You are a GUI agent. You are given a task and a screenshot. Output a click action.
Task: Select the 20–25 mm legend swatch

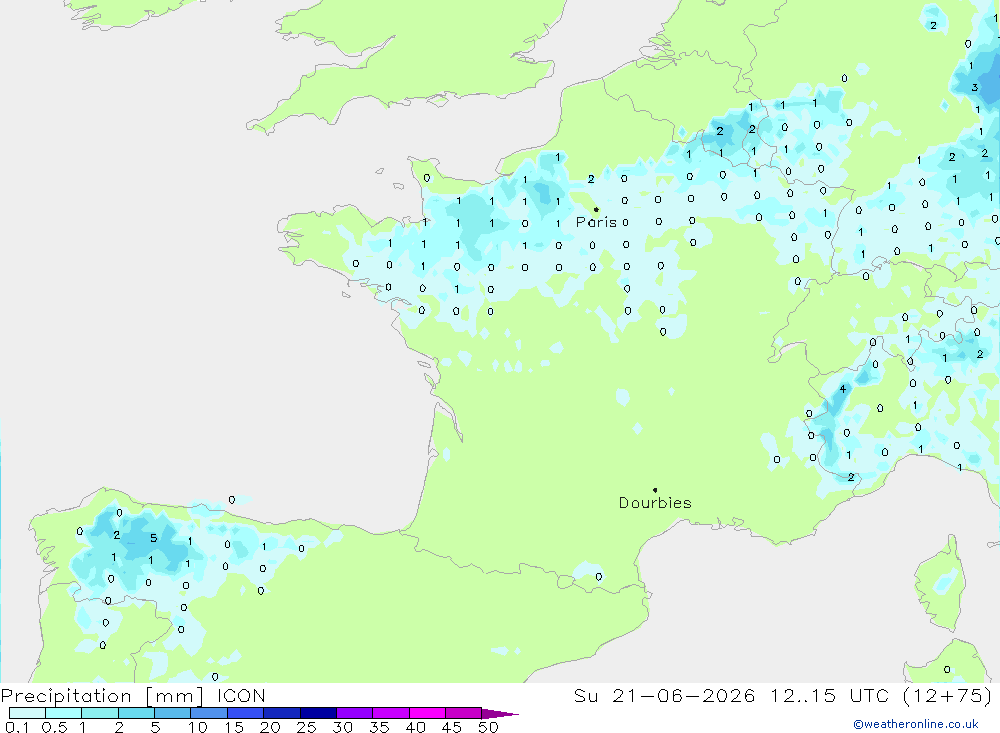(282, 713)
